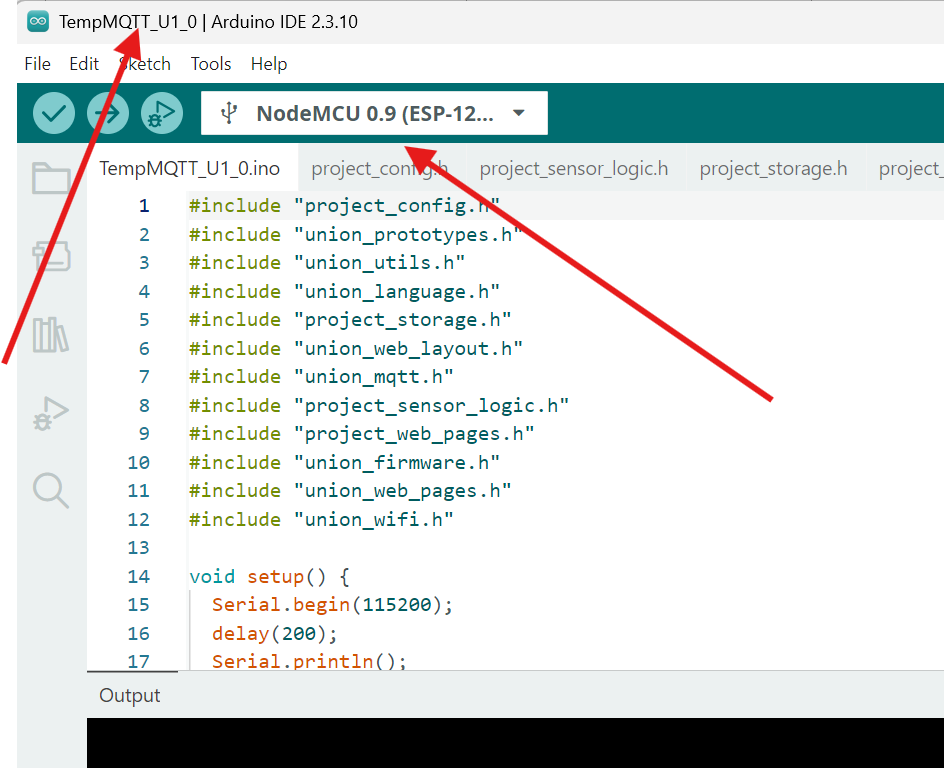Place the cursor on line 14 void setup
The height and width of the screenshot is (768, 944).
coord(269,577)
